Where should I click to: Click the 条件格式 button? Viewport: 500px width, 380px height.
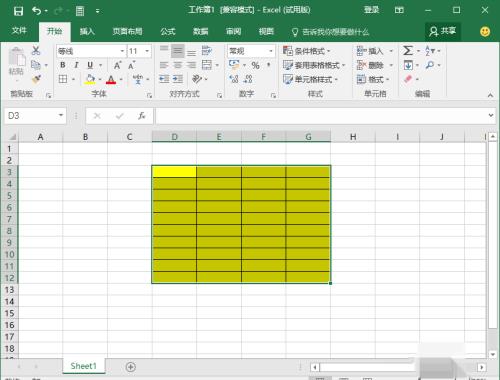click(x=307, y=51)
